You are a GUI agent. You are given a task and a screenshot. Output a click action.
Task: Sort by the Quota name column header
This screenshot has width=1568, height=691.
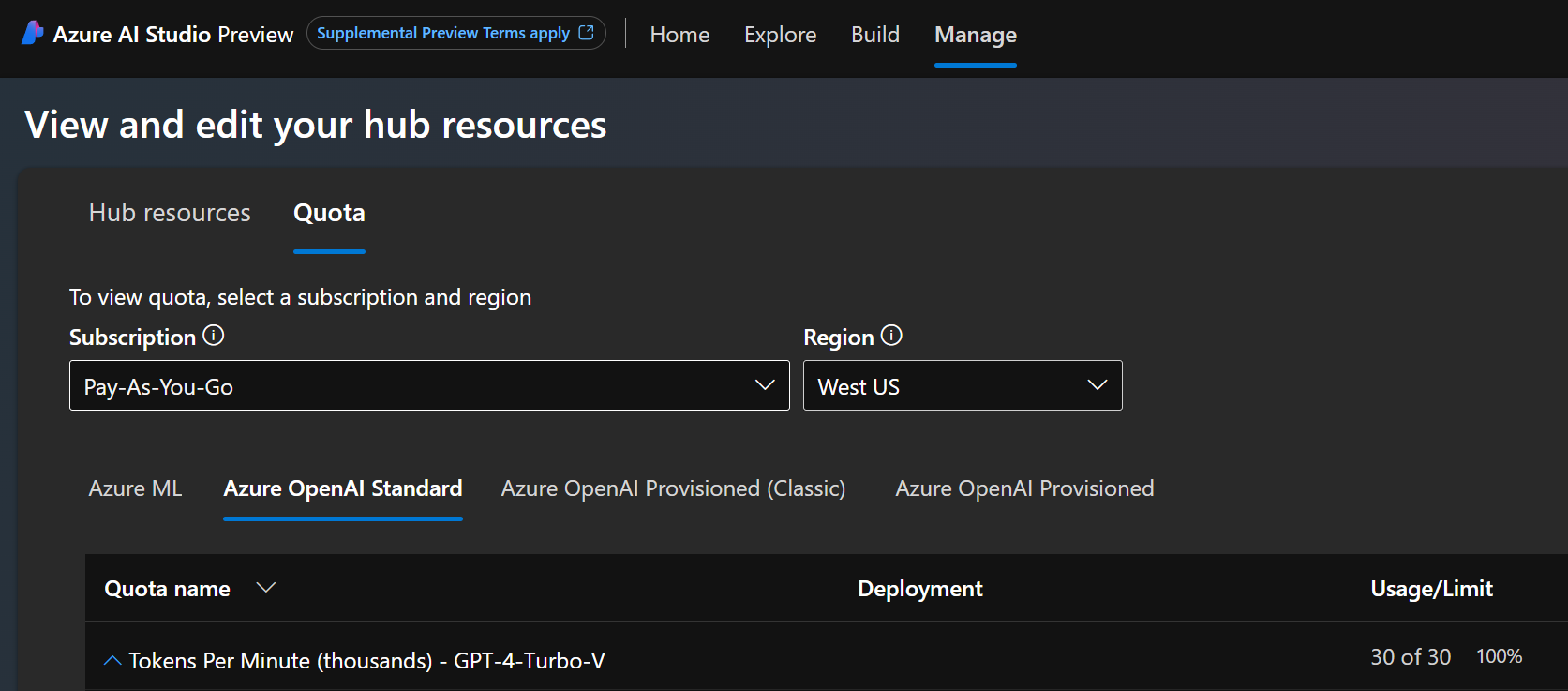point(167,589)
